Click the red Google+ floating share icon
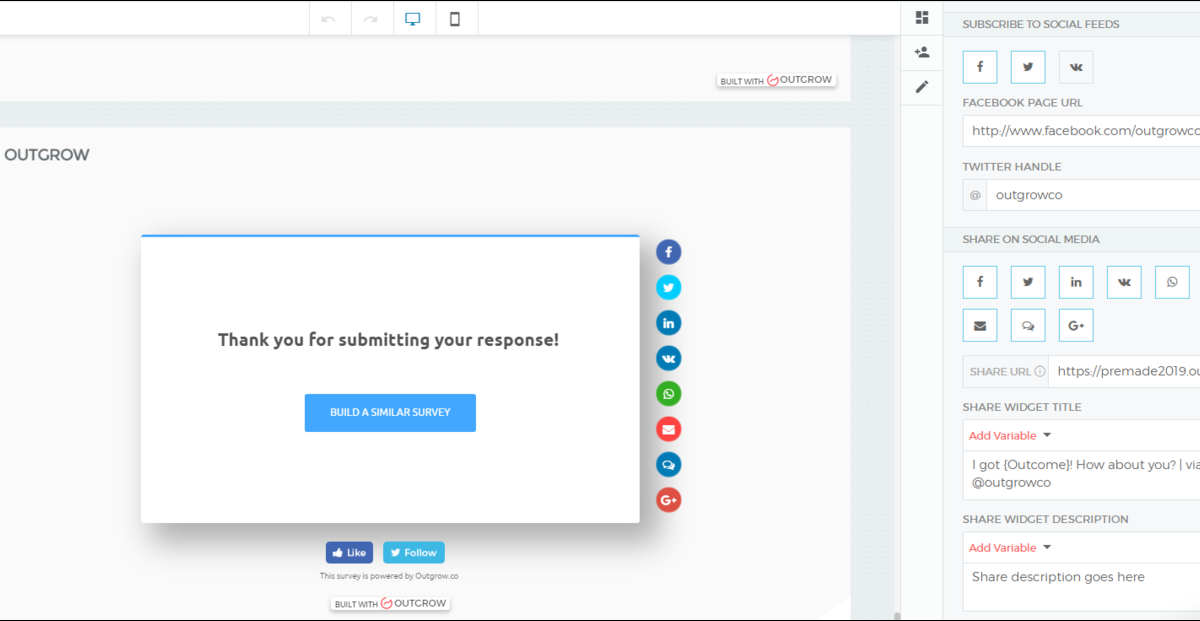 pos(669,500)
